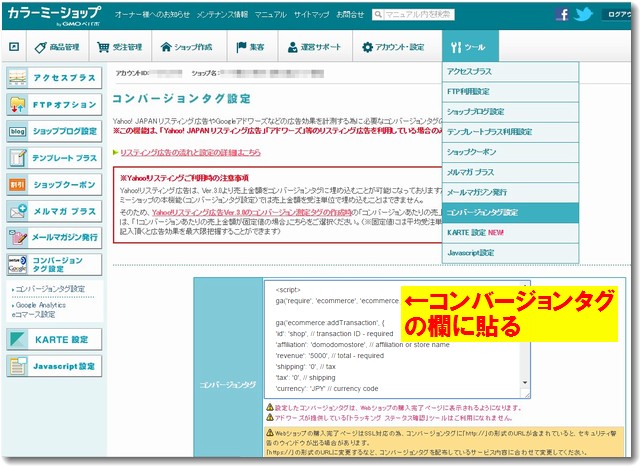Screen dimensions: 640x466
Task: Select FTP利用設定 in the ツール dropdown
Action: [x=510, y=92]
